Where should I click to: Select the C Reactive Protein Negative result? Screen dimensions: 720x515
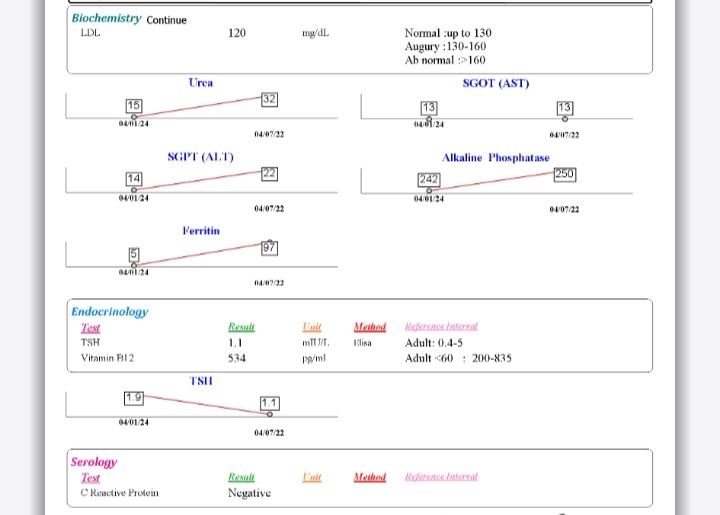point(249,493)
